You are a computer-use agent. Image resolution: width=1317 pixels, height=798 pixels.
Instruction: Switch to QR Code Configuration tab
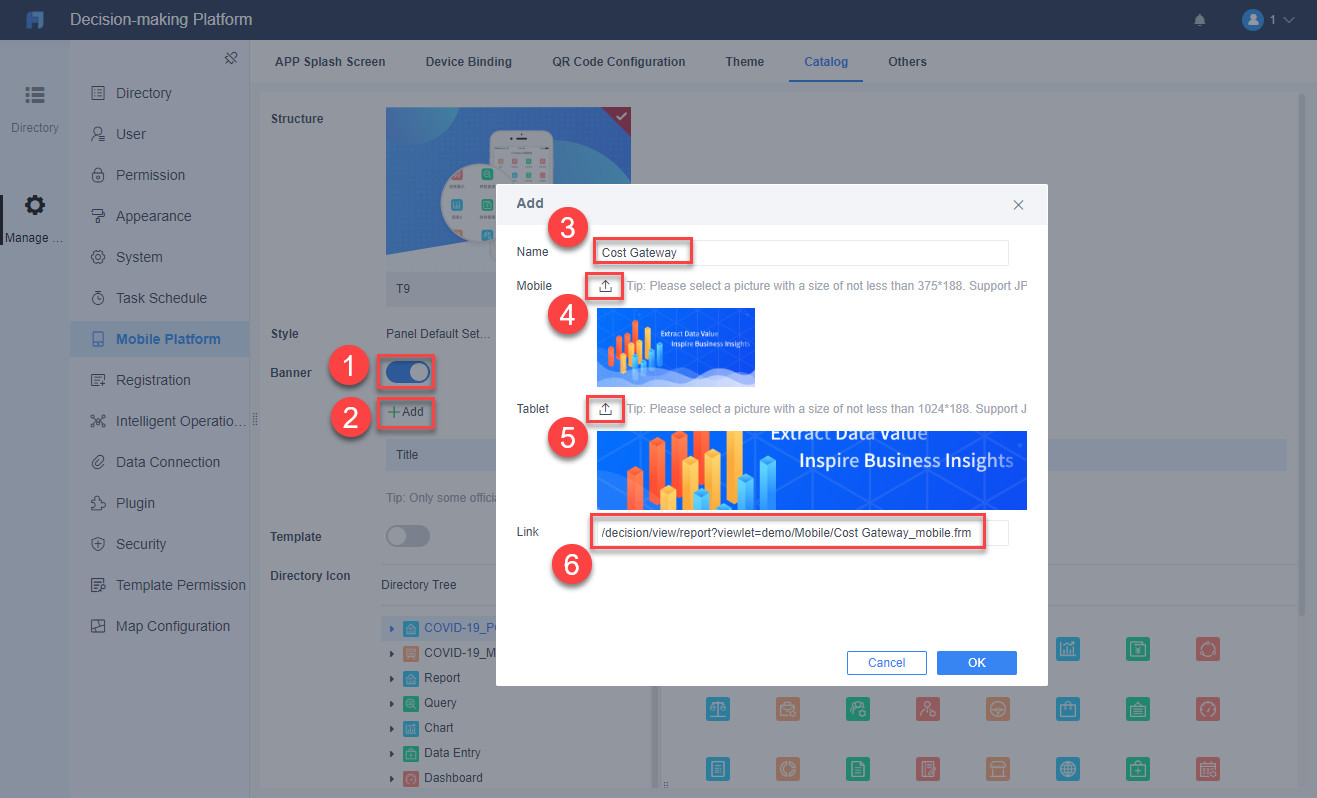click(619, 62)
